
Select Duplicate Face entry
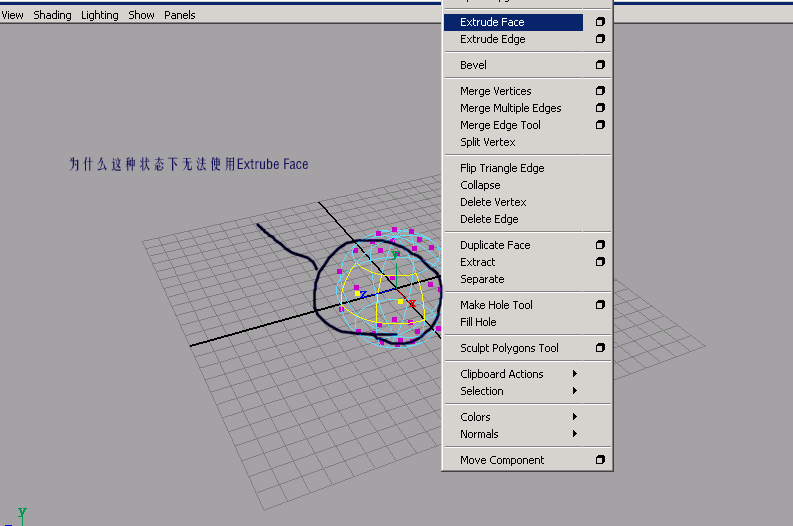pos(513,245)
